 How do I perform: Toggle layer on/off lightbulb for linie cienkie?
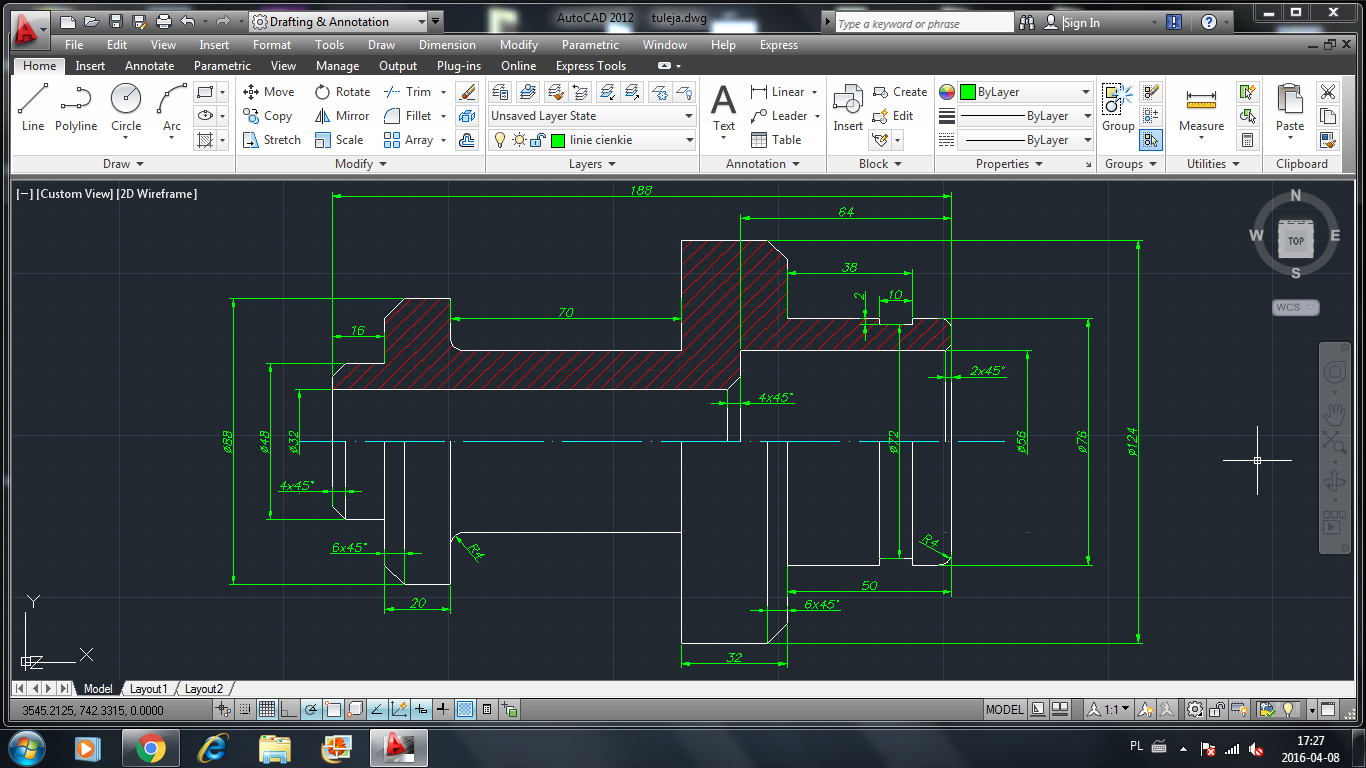(x=501, y=140)
